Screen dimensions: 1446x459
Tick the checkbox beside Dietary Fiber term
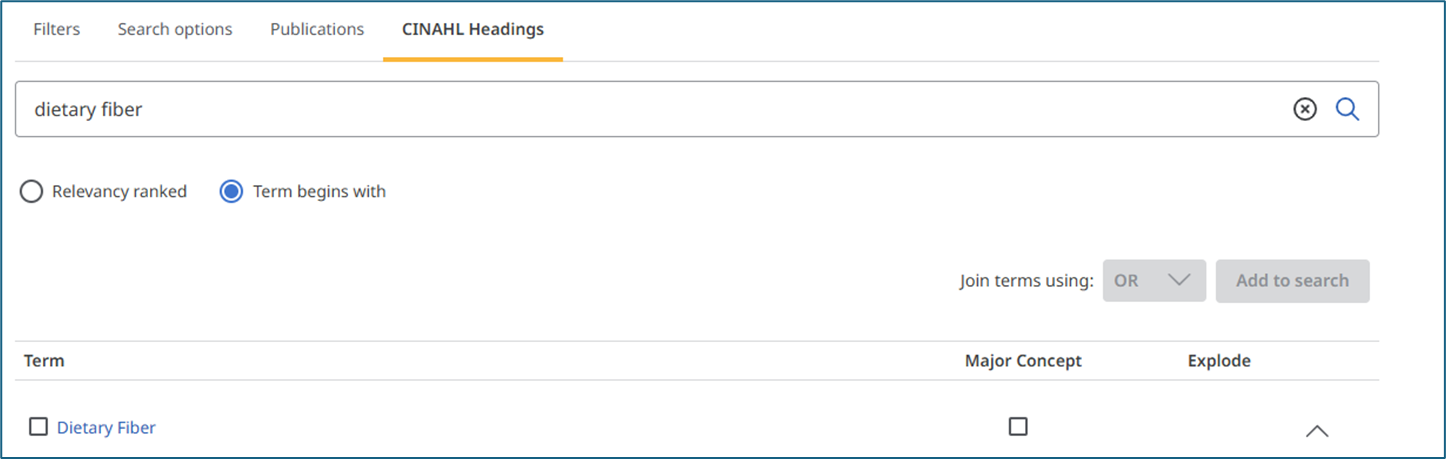click(x=38, y=427)
